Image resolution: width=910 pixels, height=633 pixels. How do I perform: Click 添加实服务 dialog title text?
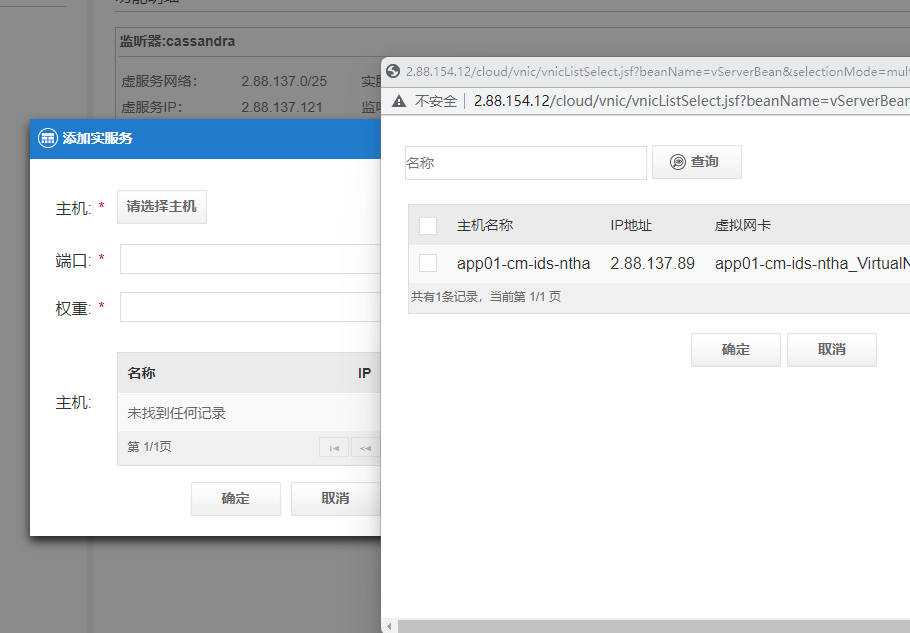(98, 138)
